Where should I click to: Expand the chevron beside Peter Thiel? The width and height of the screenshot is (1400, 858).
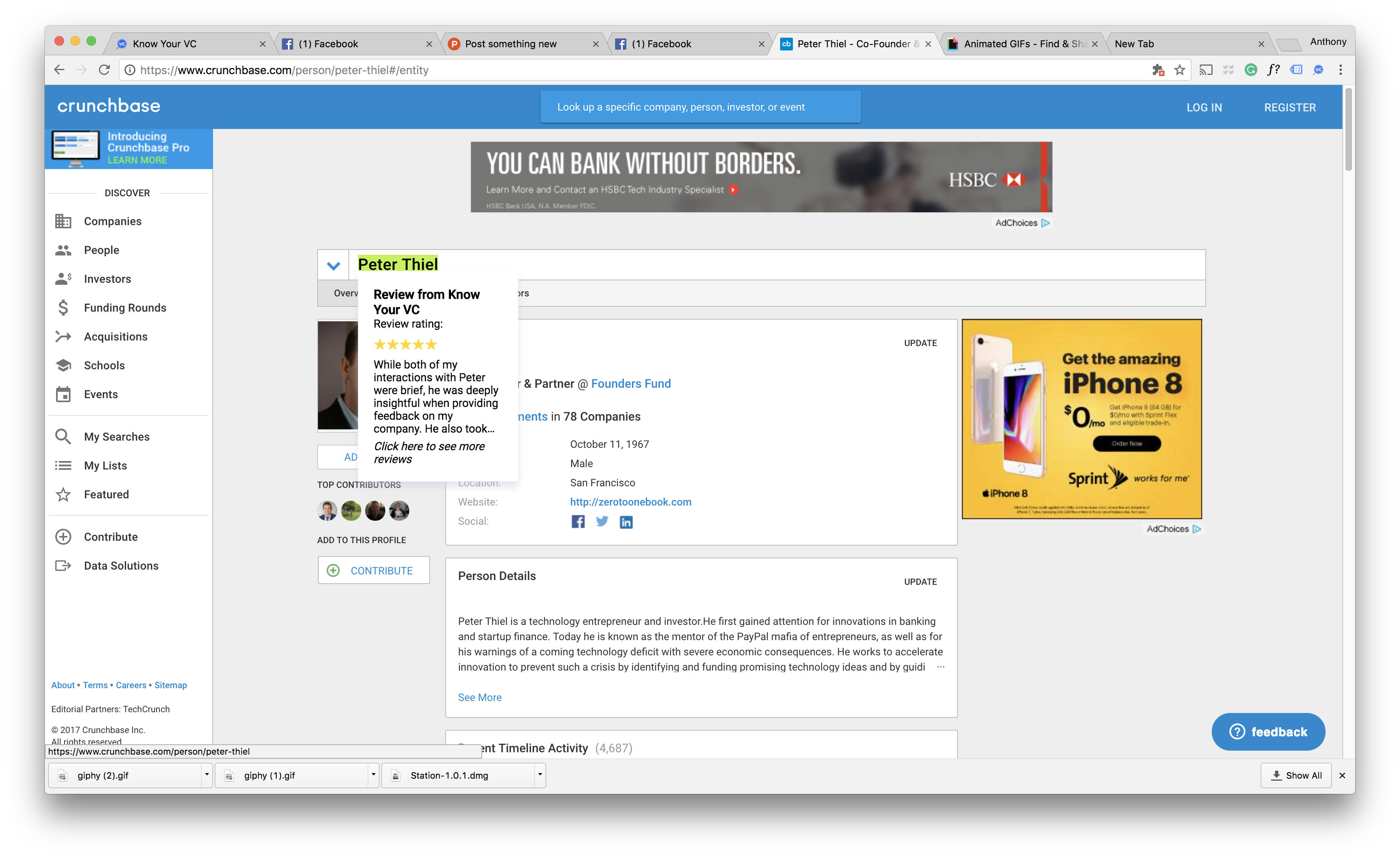[333, 265]
